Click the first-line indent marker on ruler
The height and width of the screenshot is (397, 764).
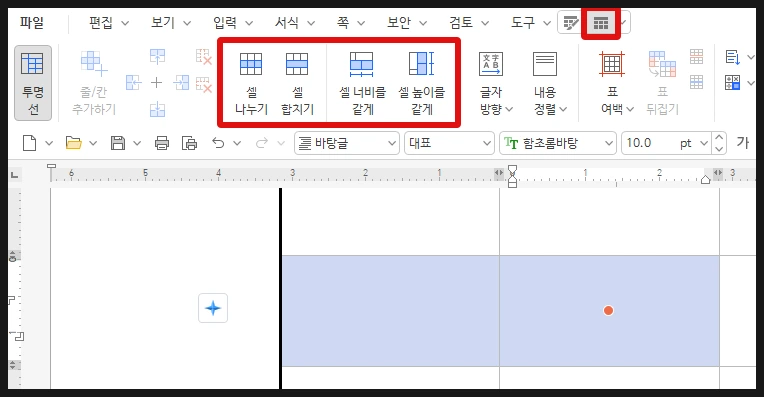(x=512, y=170)
